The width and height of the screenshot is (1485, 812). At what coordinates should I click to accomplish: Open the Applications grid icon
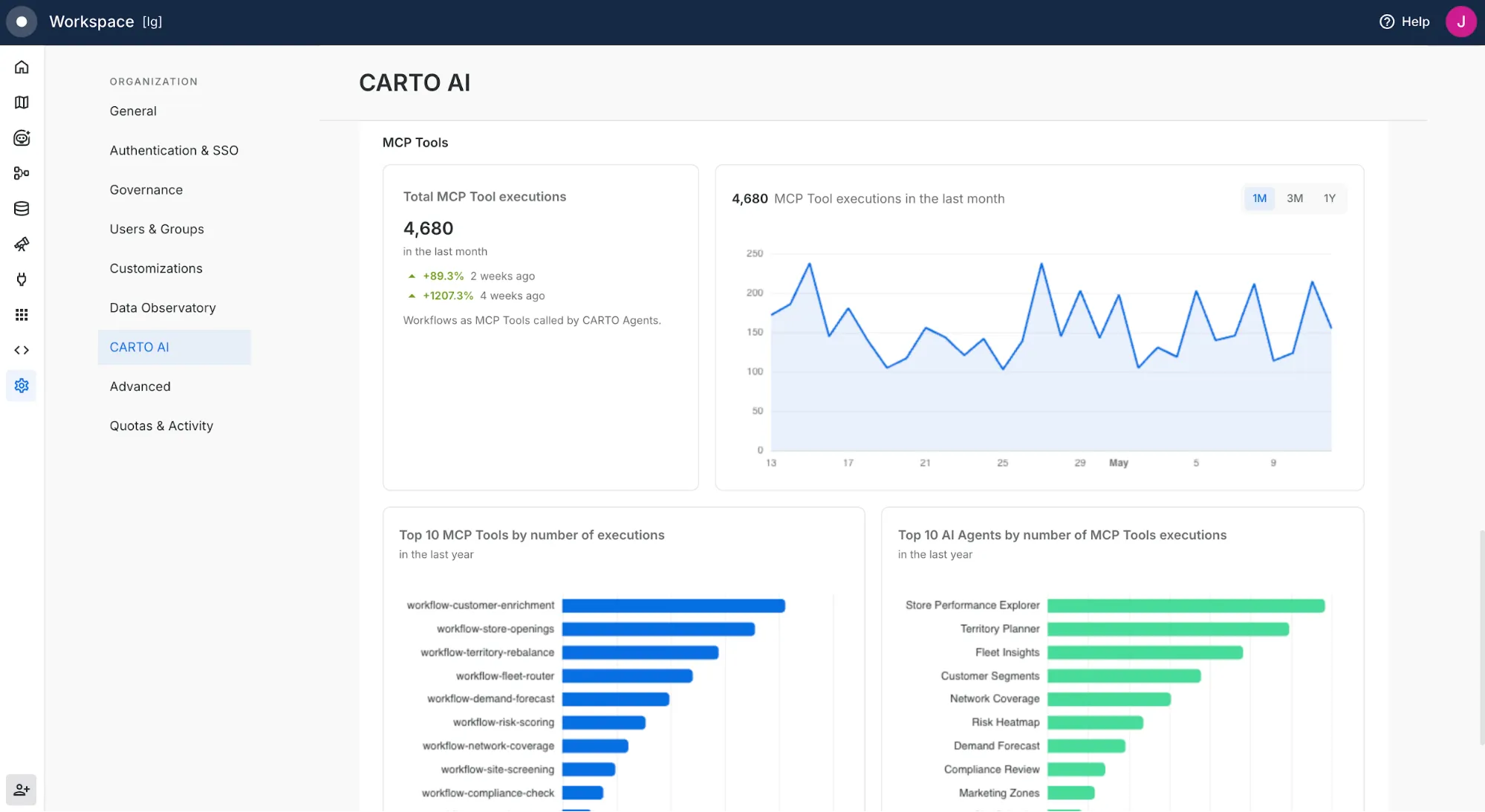click(22, 315)
